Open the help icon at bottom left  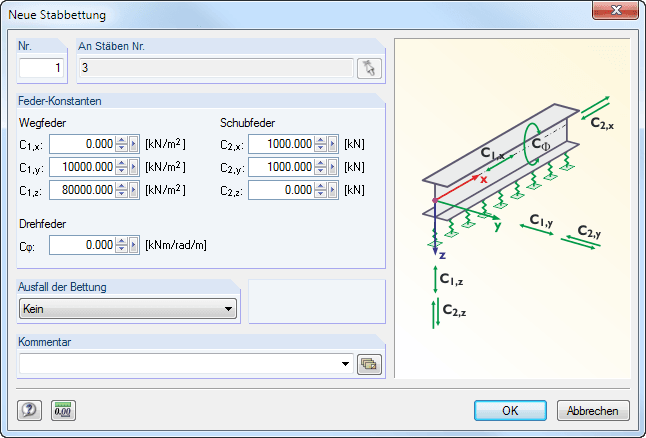(30, 410)
